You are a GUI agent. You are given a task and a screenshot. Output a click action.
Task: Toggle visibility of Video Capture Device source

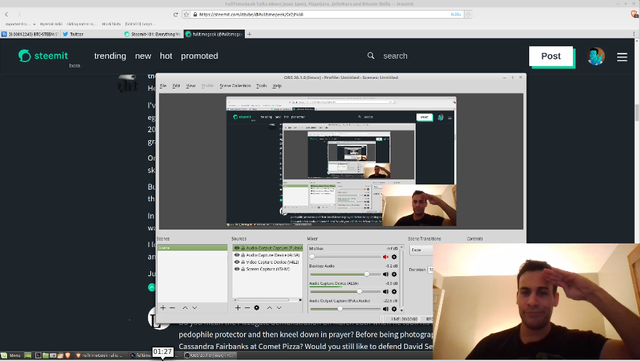(x=237, y=262)
